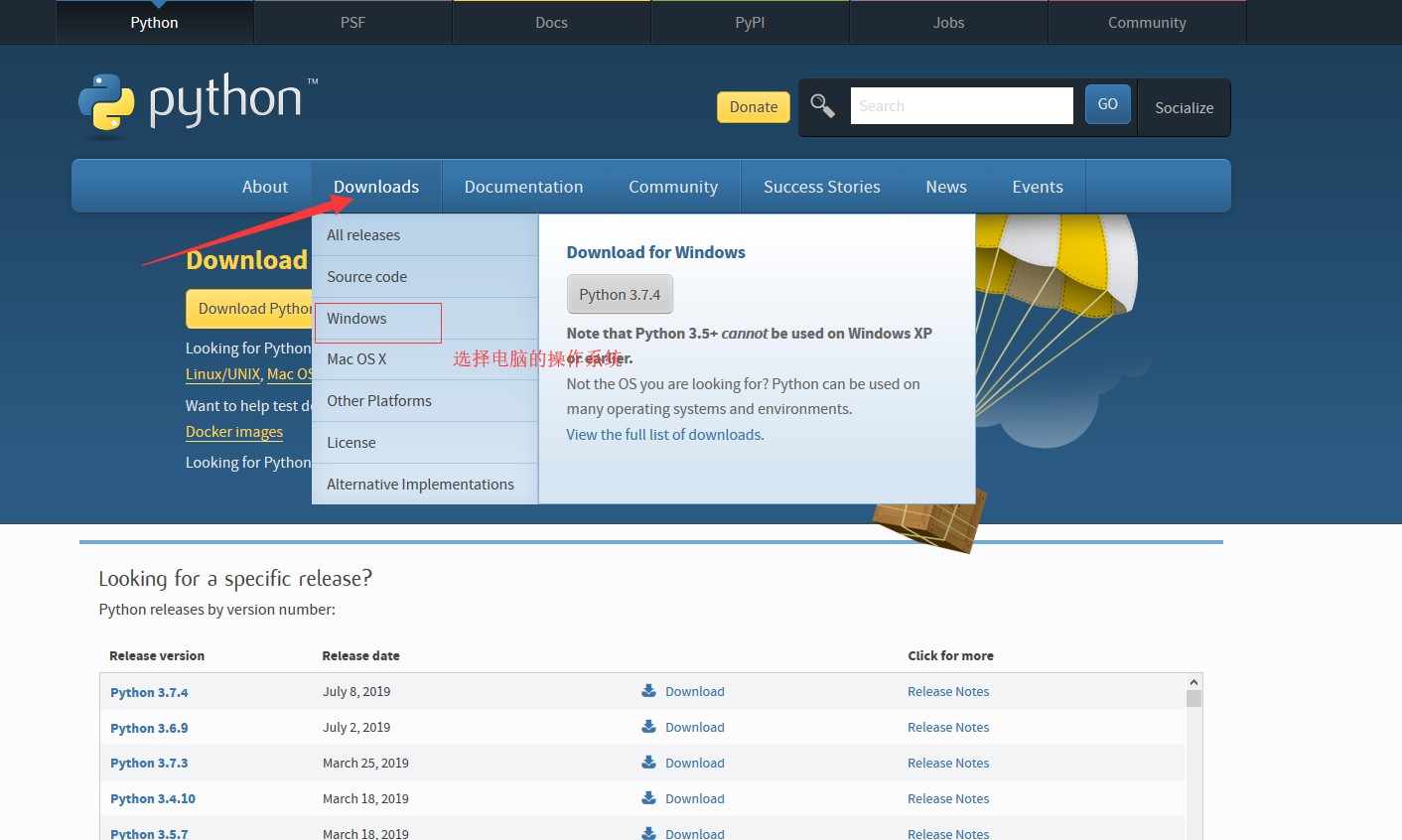Click the Looking for a specific release? heading
The image size is (1402, 840).
235,579
